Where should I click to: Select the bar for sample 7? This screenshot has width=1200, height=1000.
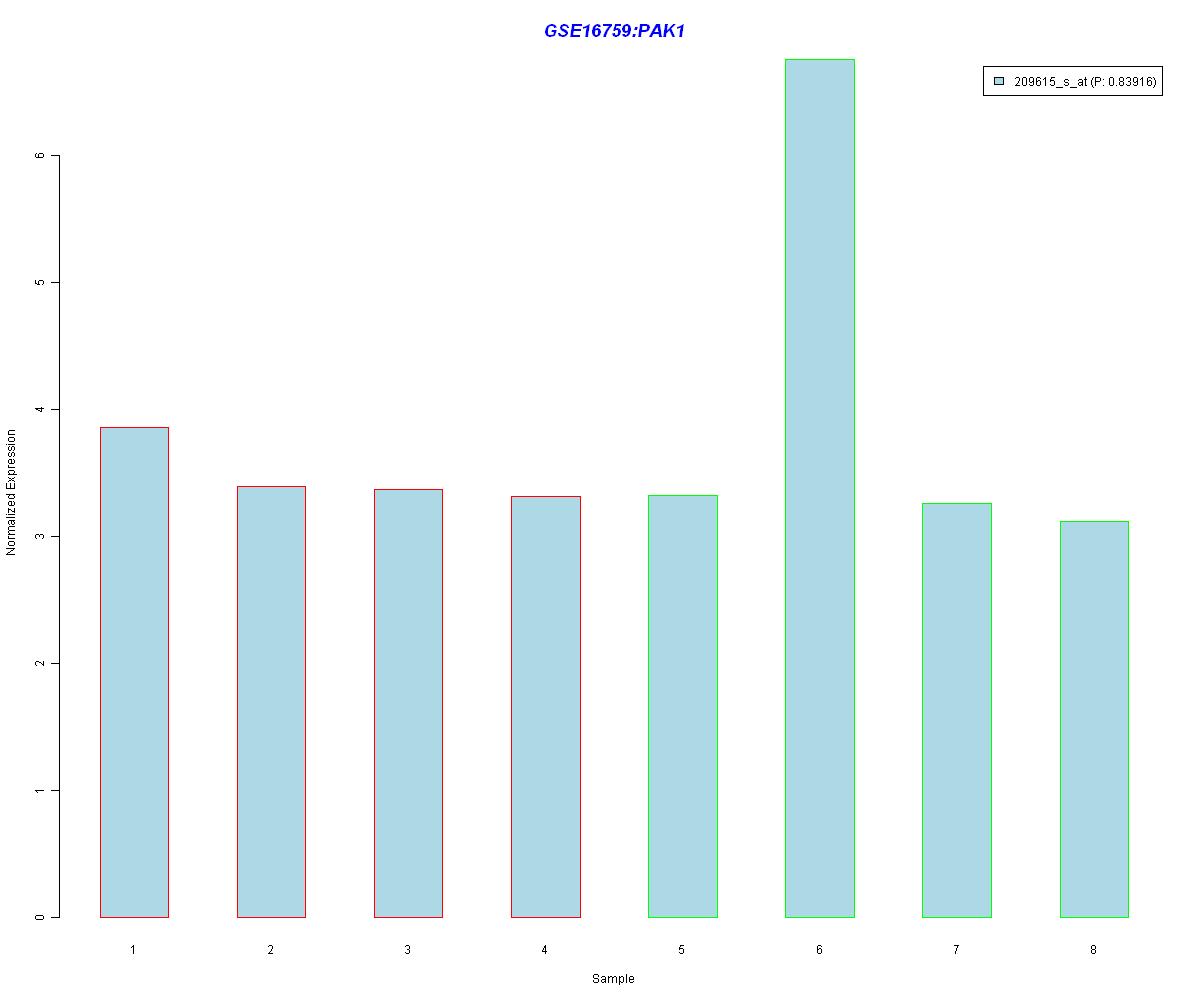(x=957, y=710)
